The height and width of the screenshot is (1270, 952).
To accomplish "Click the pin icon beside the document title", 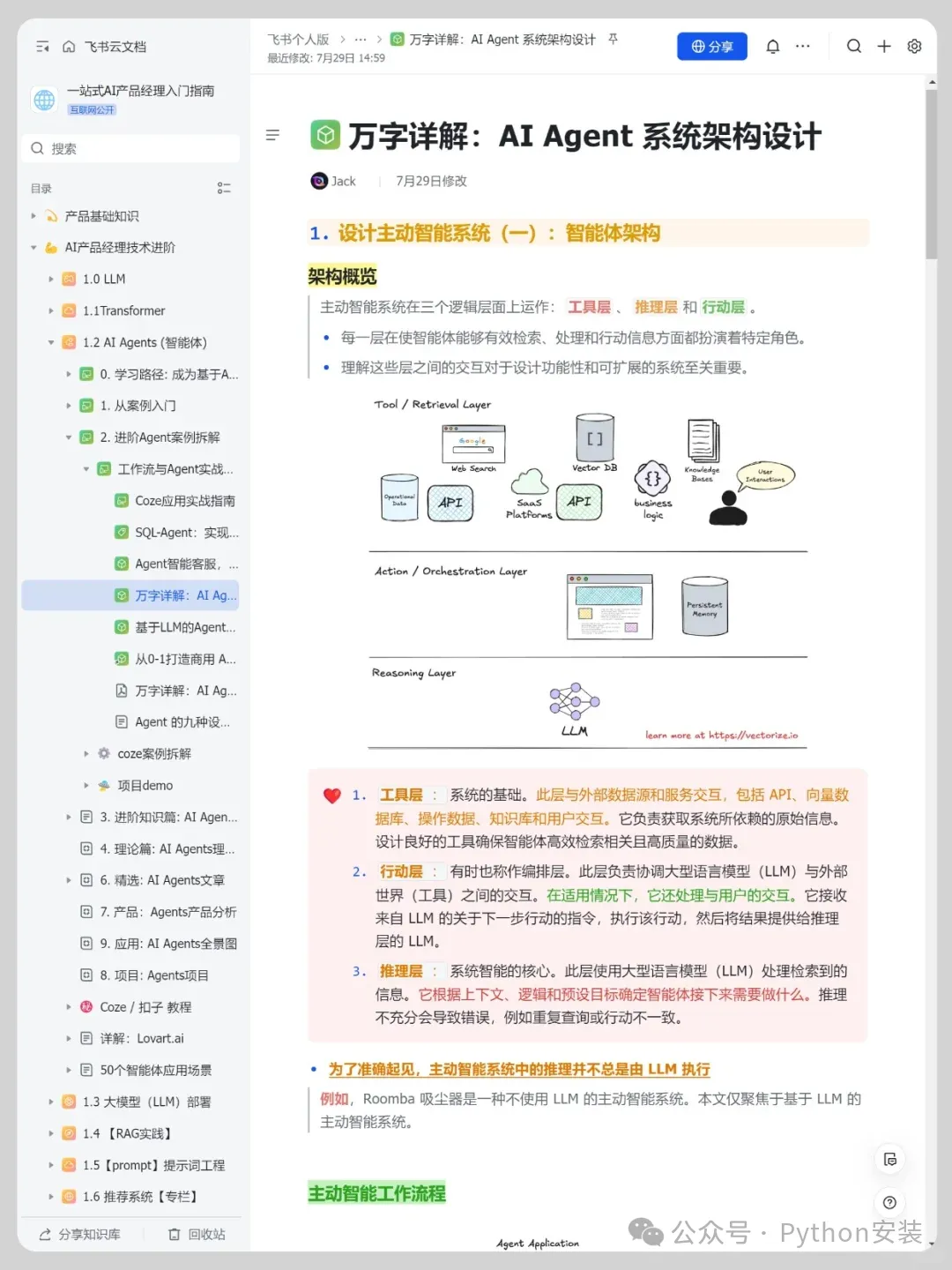I will pos(614,40).
